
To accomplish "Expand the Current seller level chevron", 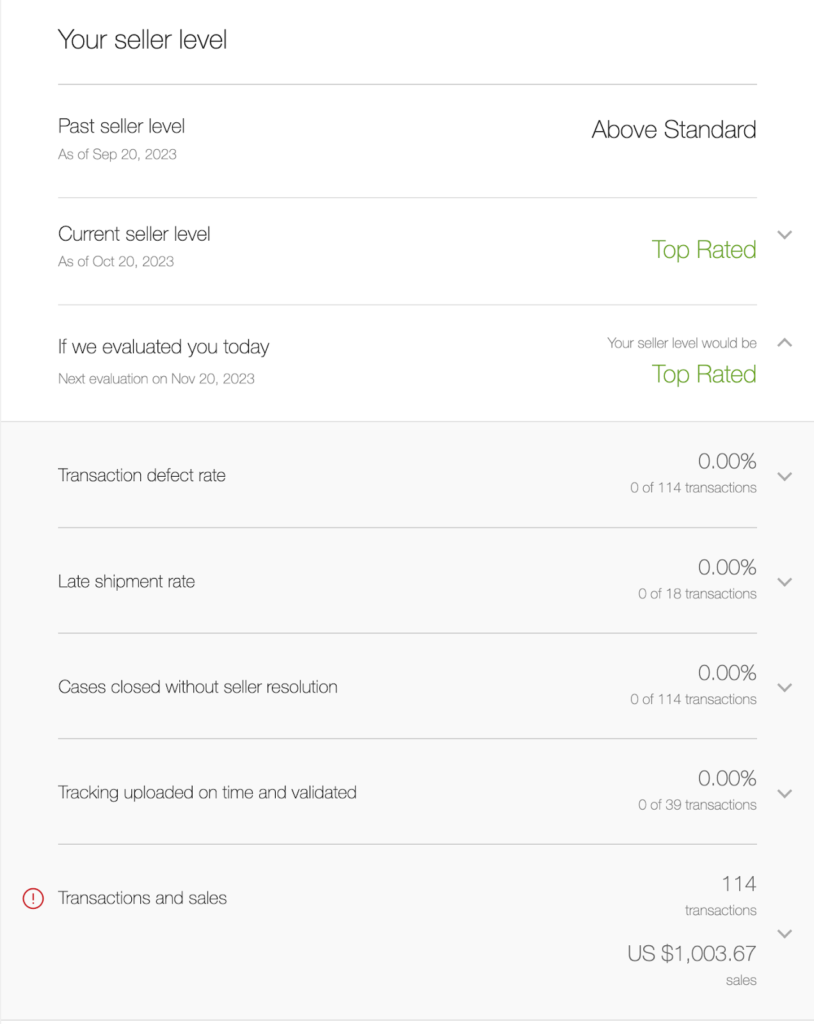I will 785,234.
